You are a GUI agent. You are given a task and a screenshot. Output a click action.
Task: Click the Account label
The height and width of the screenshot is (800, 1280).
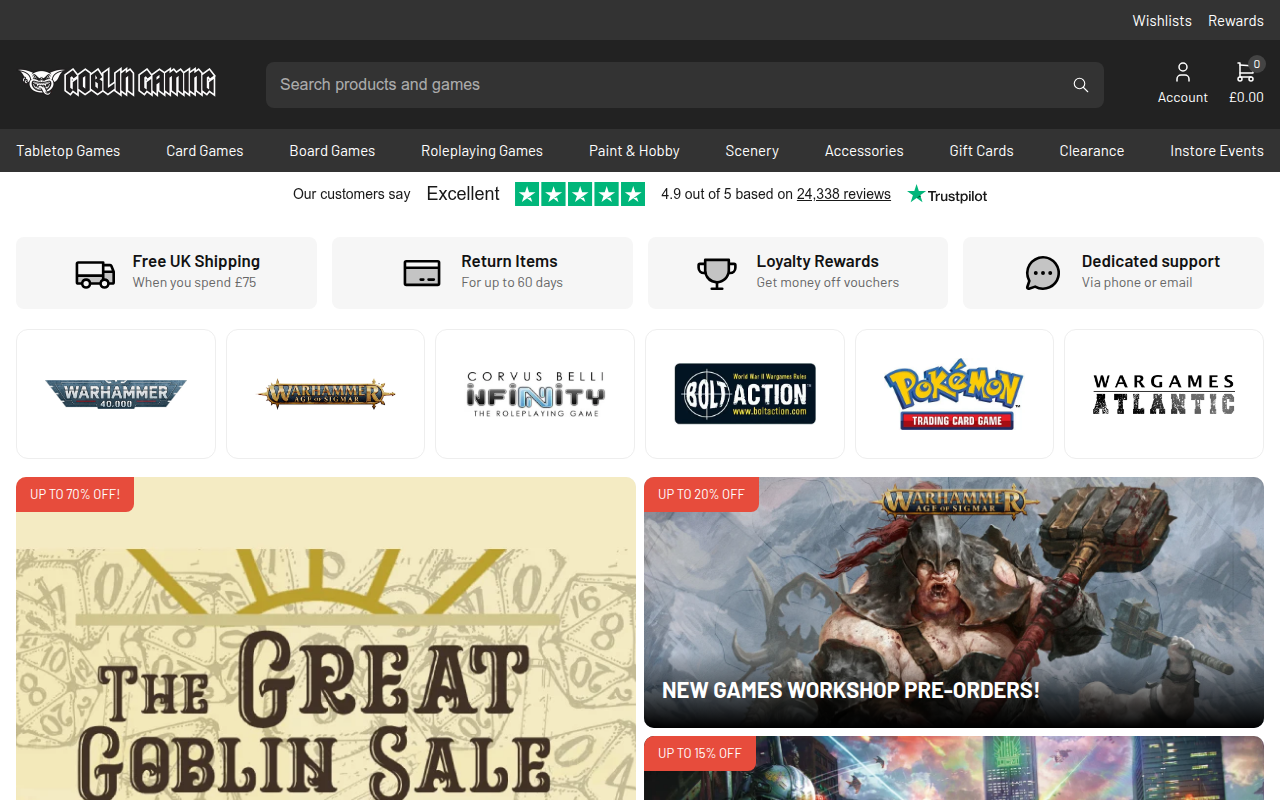(x=1183, y=97)
